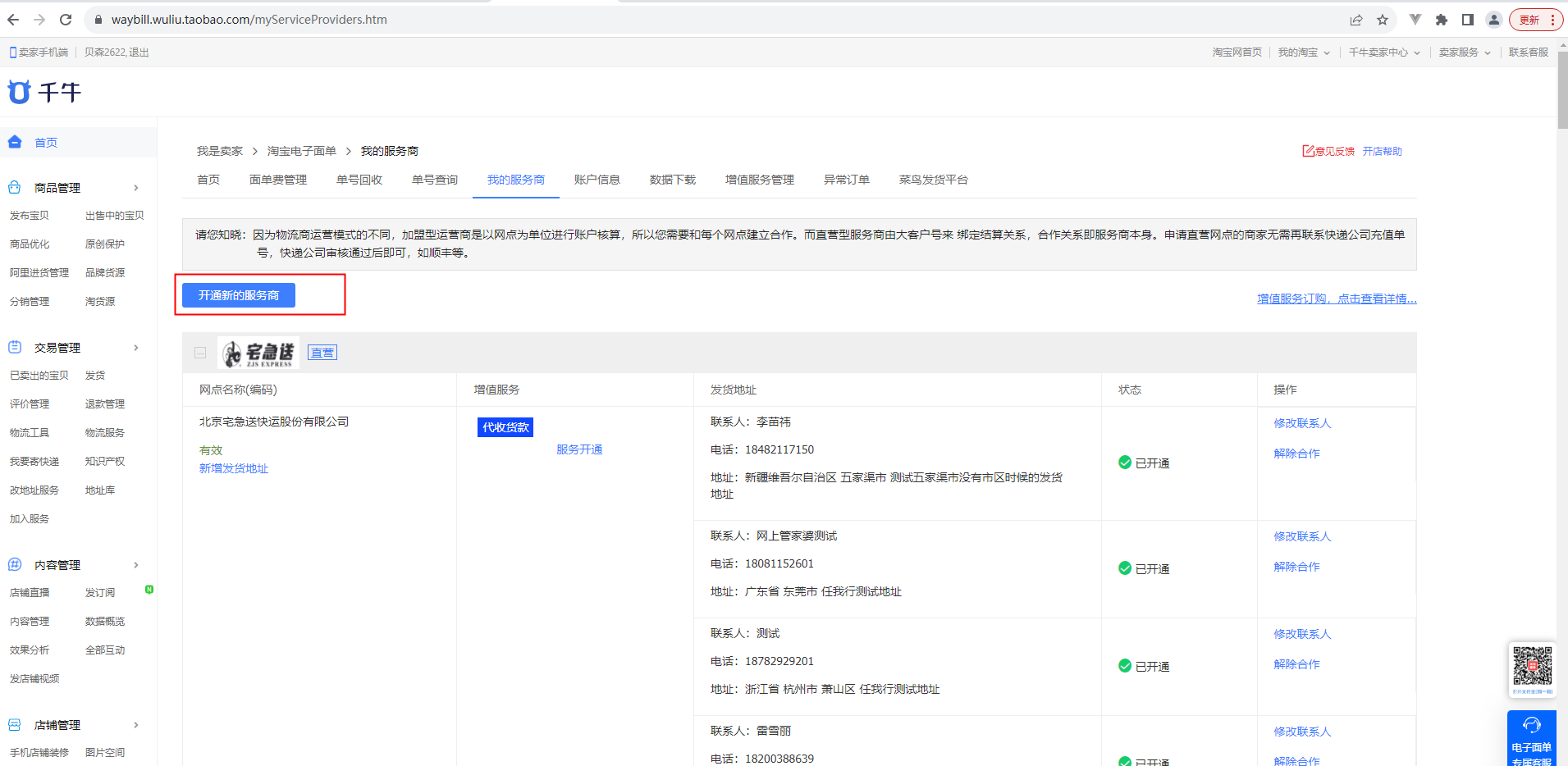1568x766 pixels.
Task: Click the shop management icon
Action: pyautogui.click(x=15, y=725)
